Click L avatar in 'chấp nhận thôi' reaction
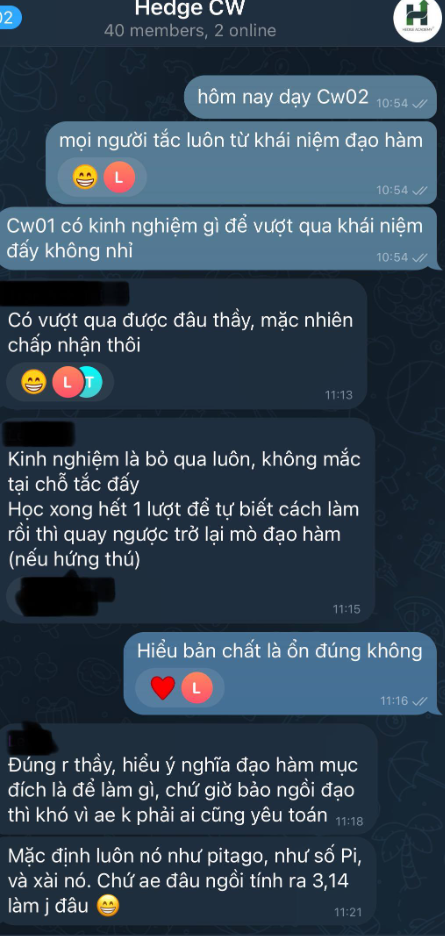This screenshot has width=445, height=936. click(67, 382)
